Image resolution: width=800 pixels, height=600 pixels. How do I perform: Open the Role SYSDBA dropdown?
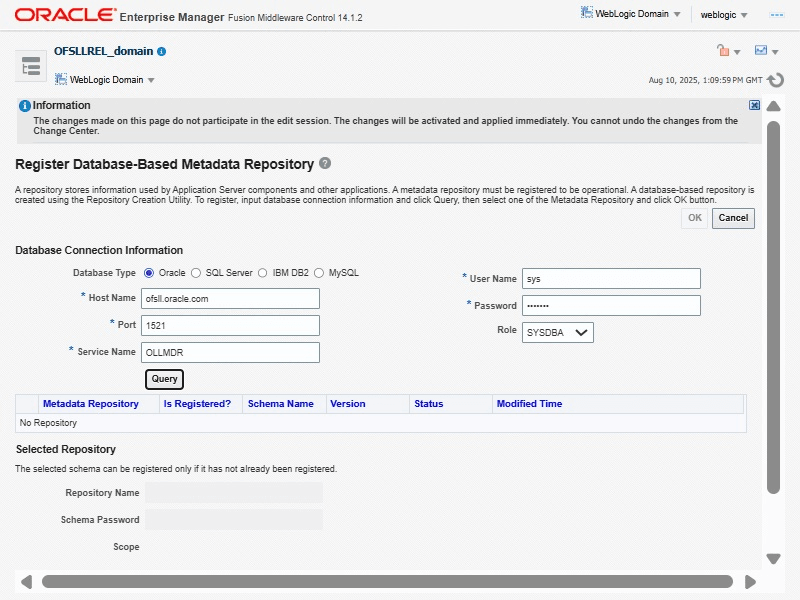coord(558,333)
